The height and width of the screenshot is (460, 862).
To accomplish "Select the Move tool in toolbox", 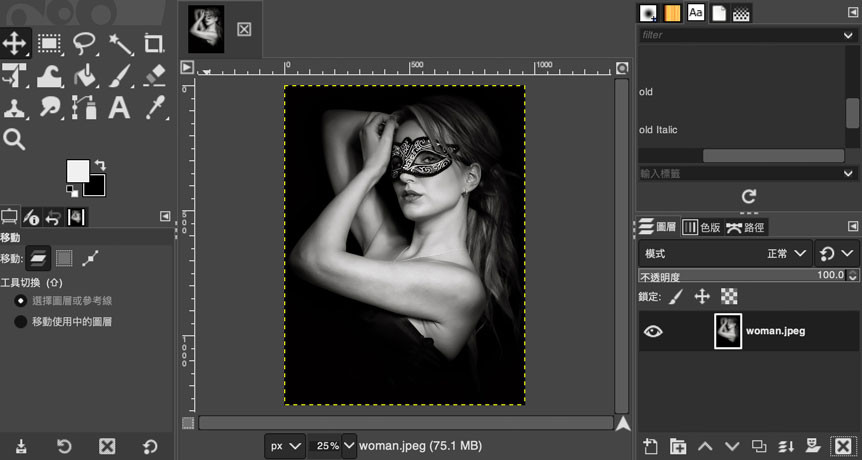I will [x=15, y=43].
